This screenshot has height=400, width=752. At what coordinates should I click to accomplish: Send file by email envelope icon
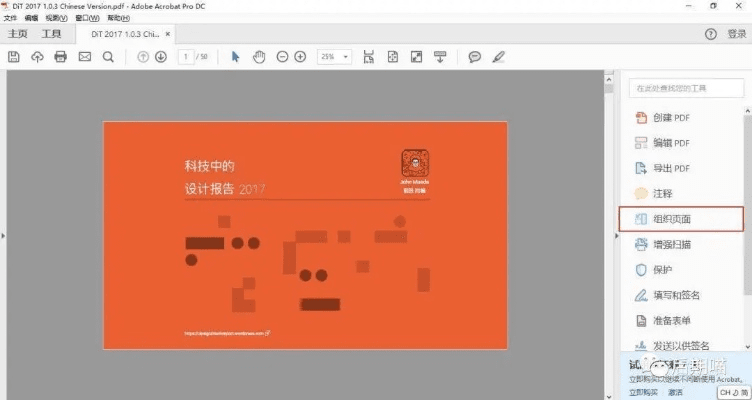[84, 57]
